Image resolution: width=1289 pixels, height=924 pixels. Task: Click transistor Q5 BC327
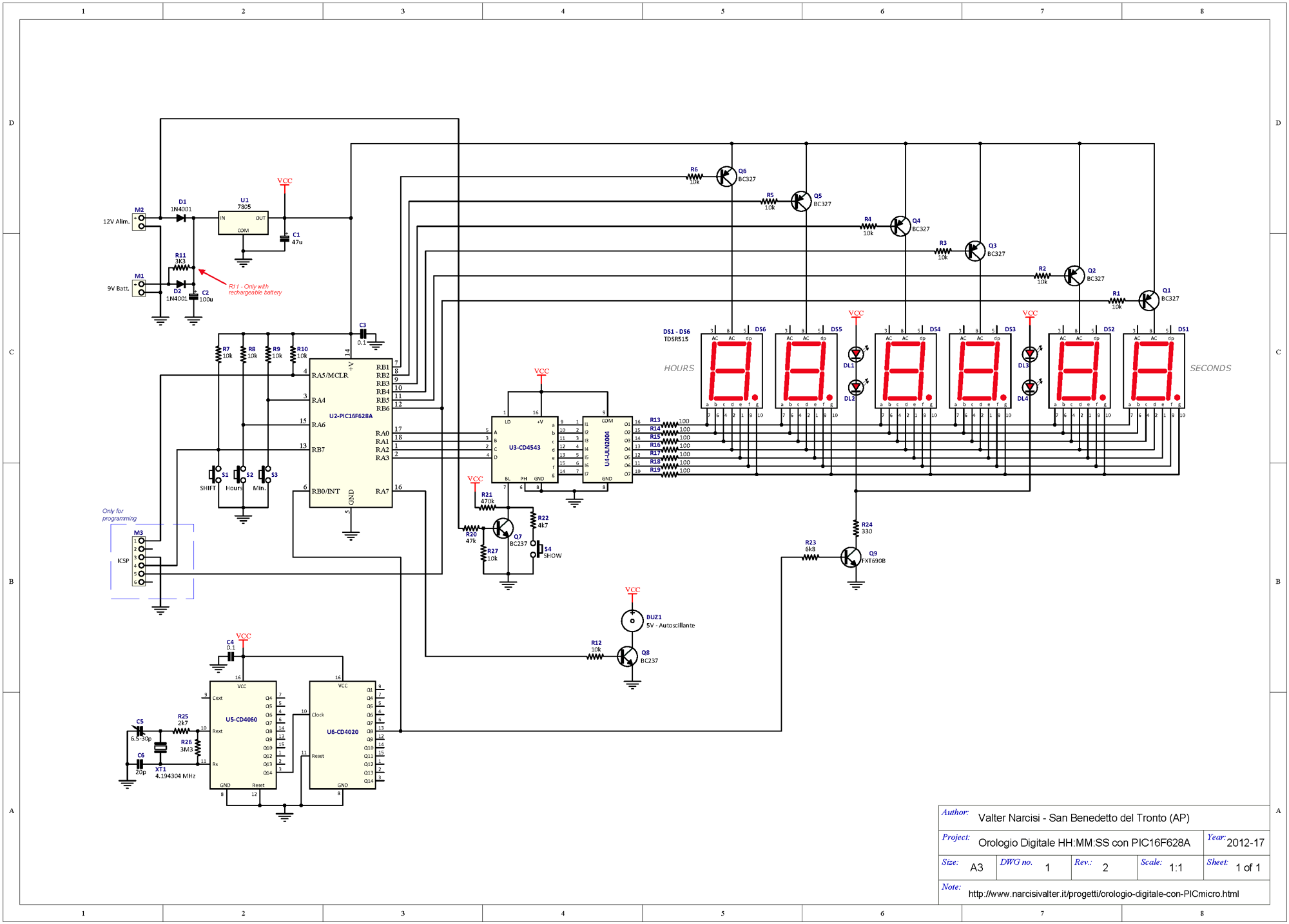click(x=801, y=201)
